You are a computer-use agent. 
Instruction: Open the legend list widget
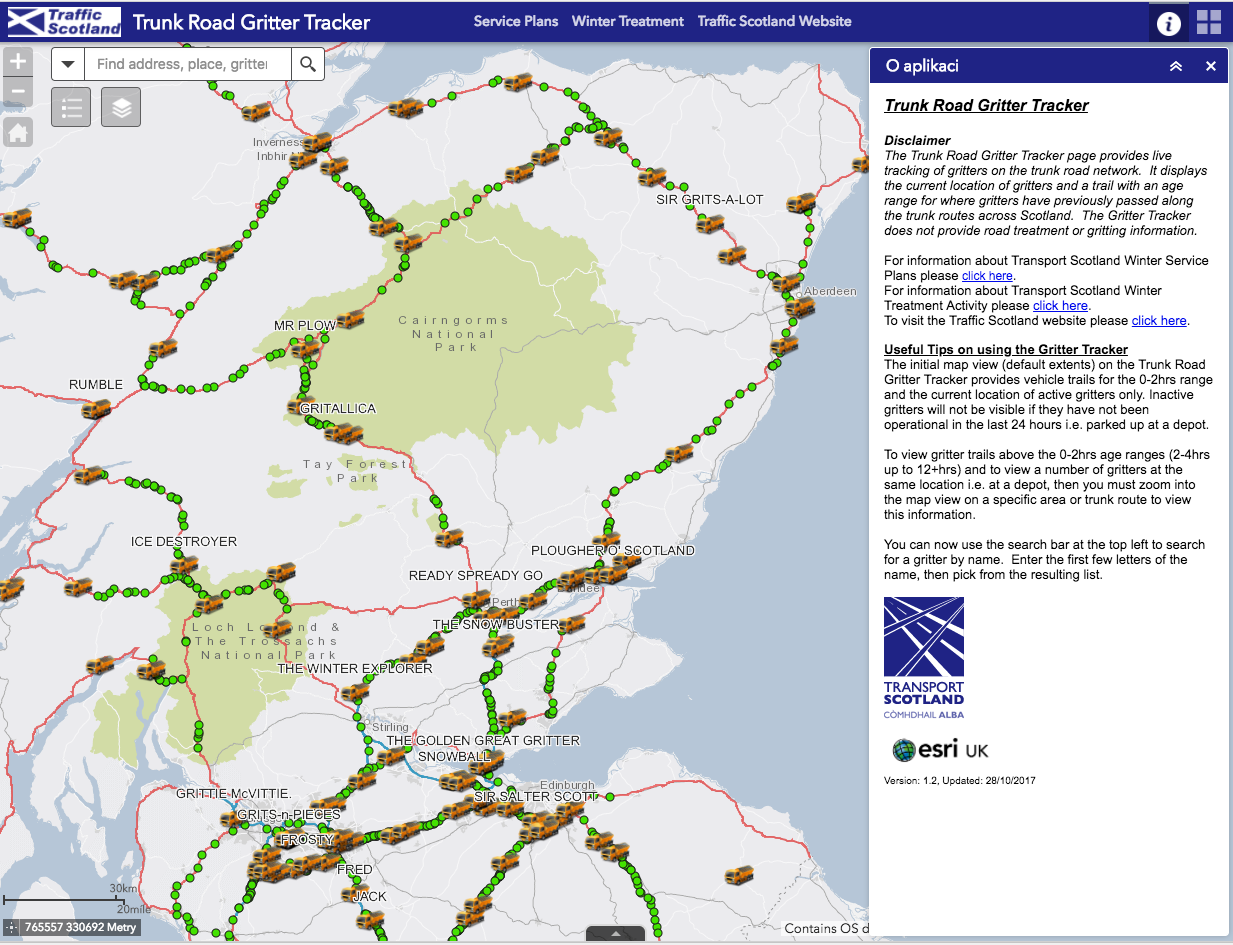pos(71,107)
